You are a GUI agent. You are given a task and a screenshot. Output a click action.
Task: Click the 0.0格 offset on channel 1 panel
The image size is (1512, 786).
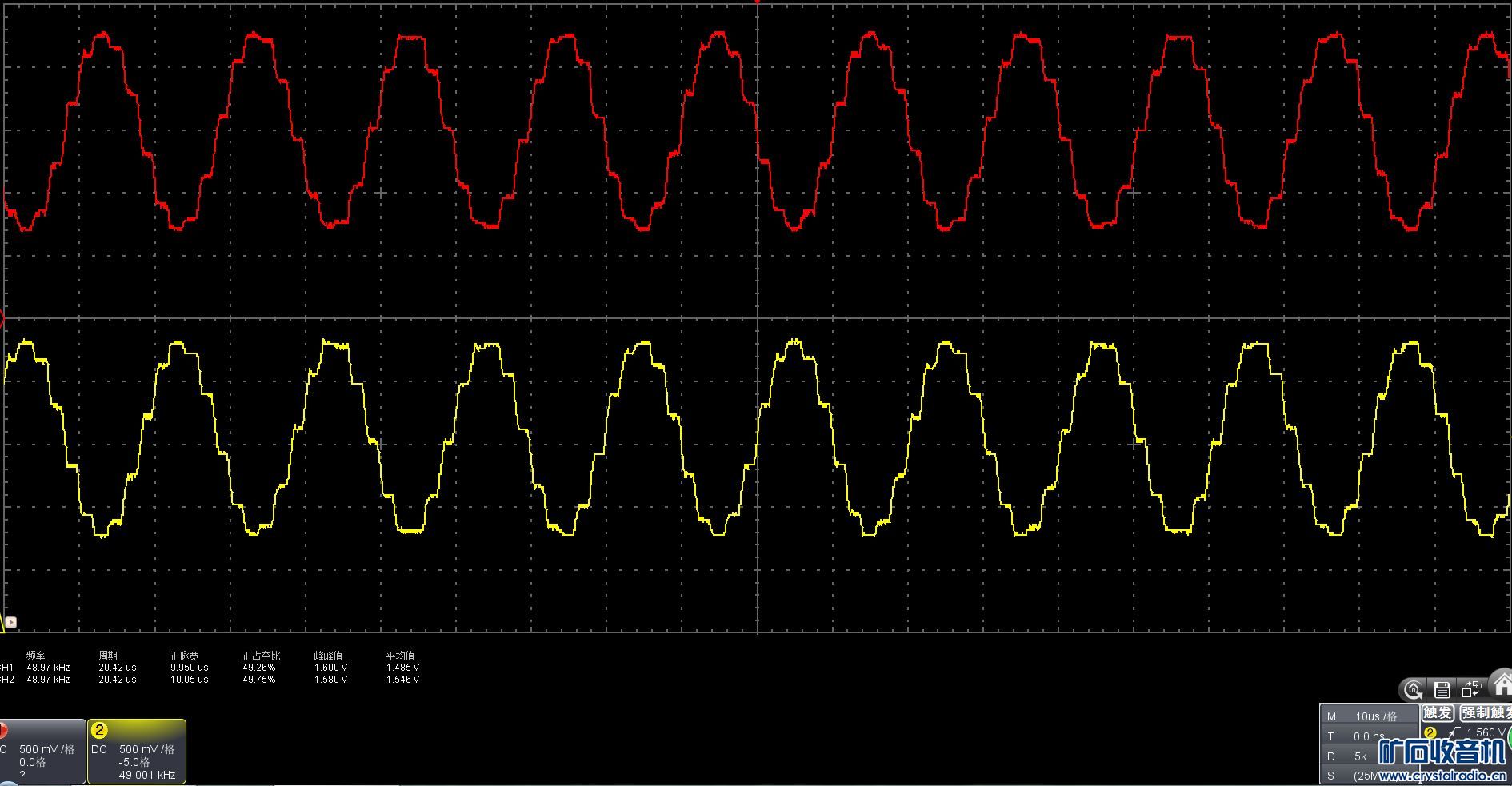33,762
